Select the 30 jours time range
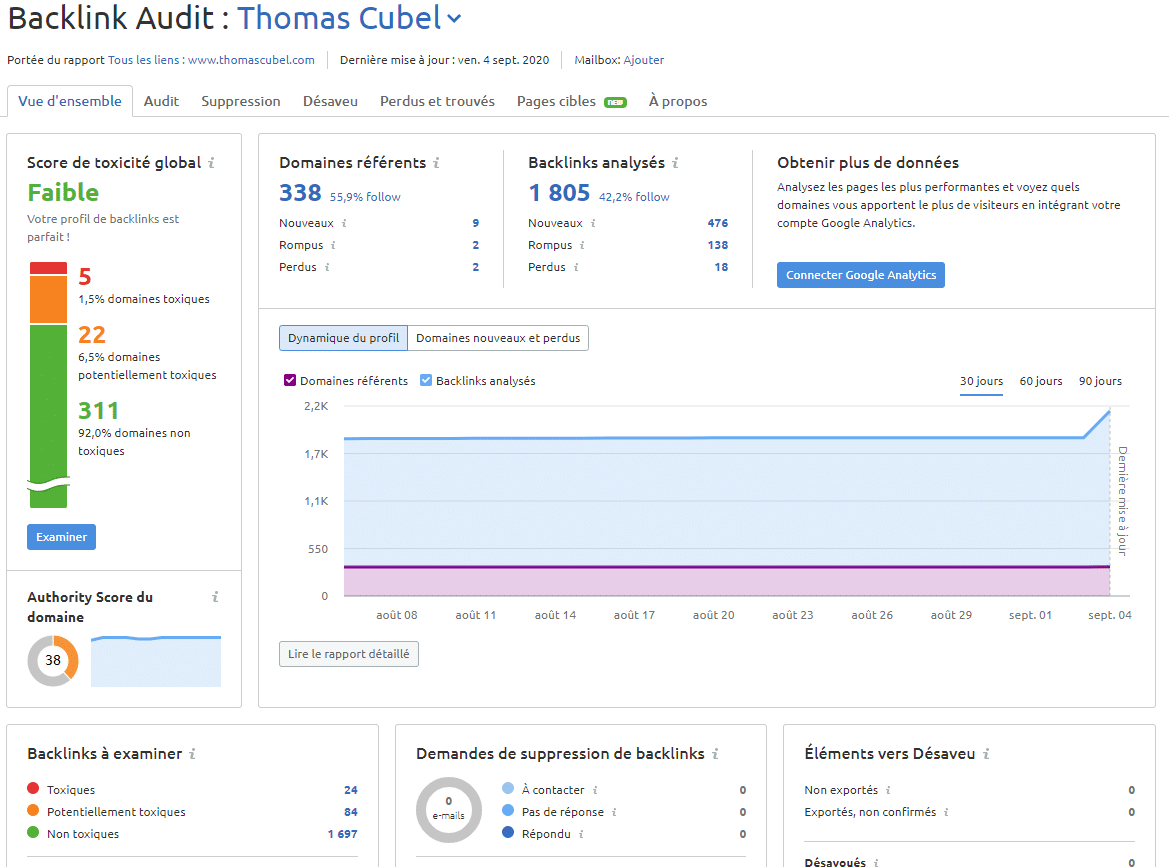The width and height of the screenshot is (1169, 867). [981, 381]
